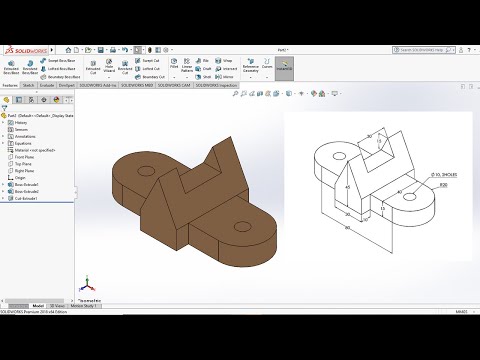480x360 pixels.
Task: Open the Curves dropdown arrow
Action: [x=267, y=78]
